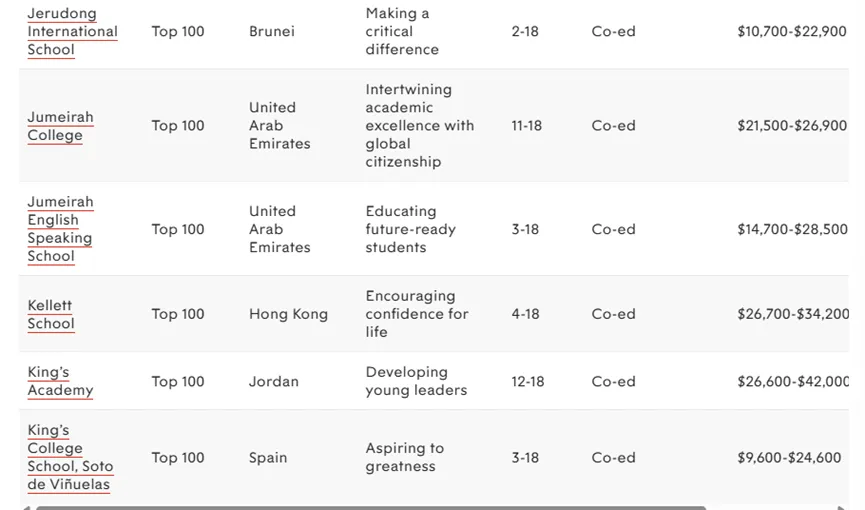Open the Jumeirah College link

(60, 125)
